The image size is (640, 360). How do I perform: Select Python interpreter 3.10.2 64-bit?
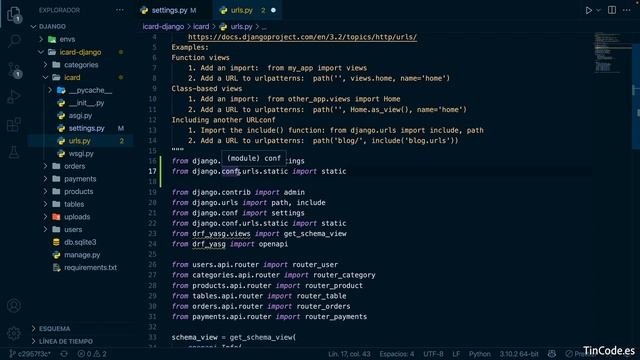pos(519,354)
